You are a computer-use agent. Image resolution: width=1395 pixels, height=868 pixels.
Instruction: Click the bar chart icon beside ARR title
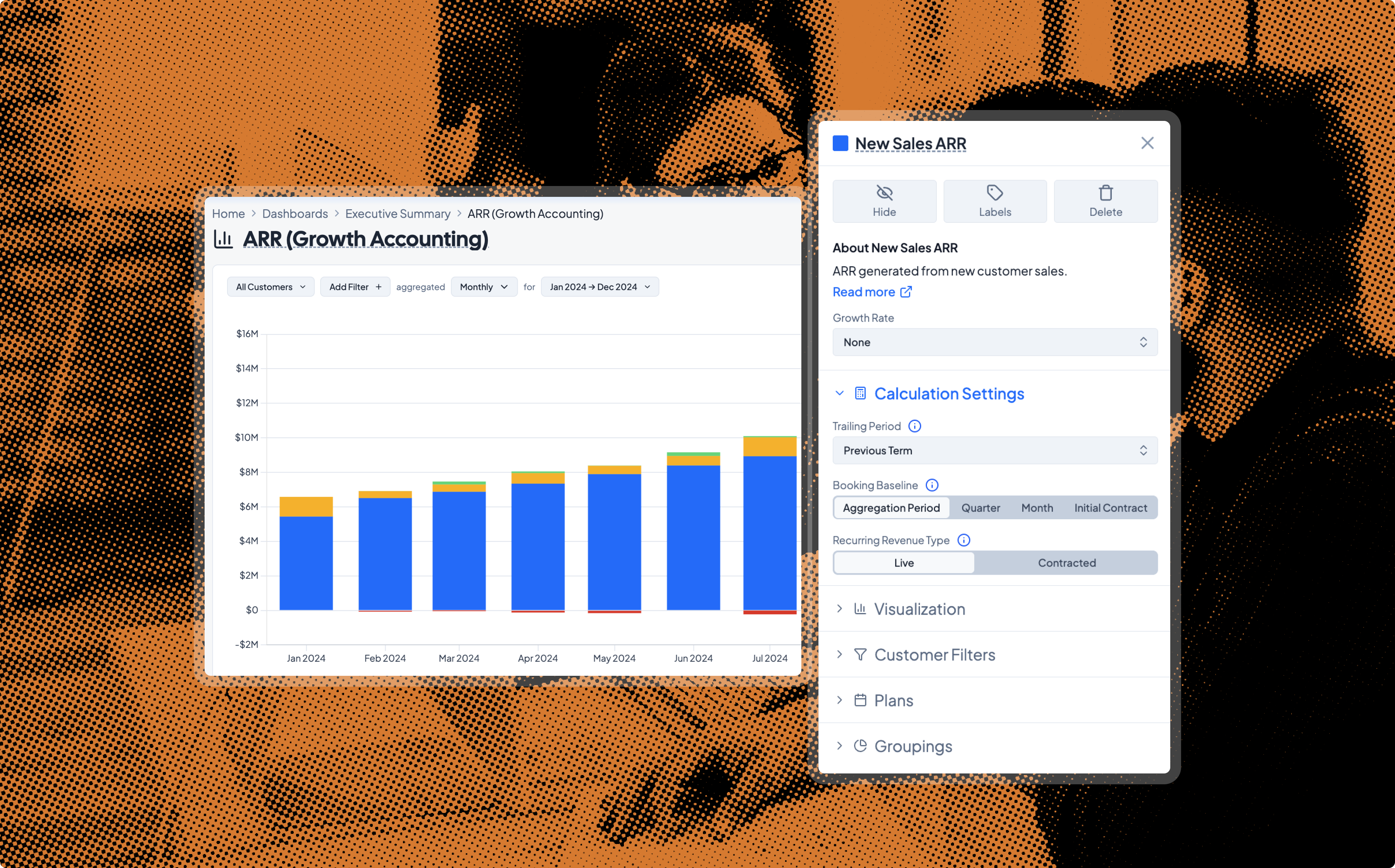(223, 239)
